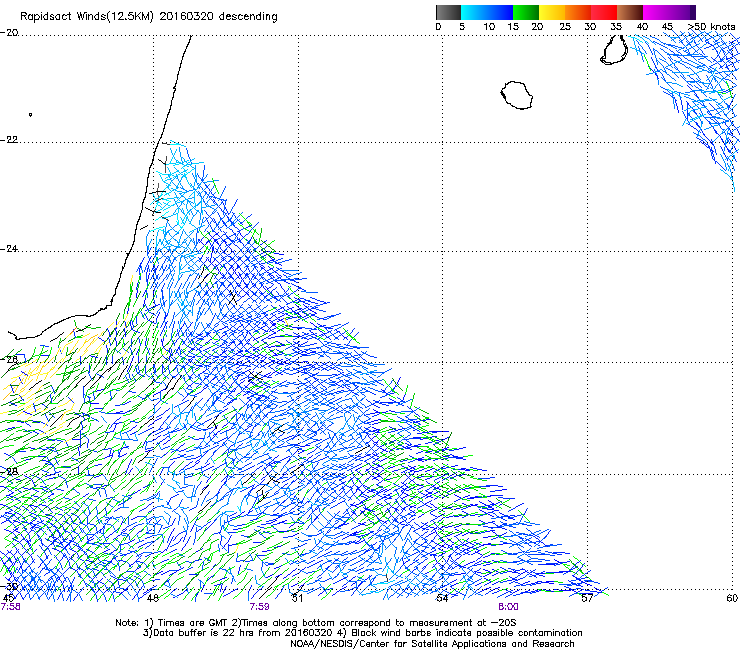740x650 pixels.
Task: Click the yellow 20-25 knots legend swatch
Action: (x=552, y=12)
